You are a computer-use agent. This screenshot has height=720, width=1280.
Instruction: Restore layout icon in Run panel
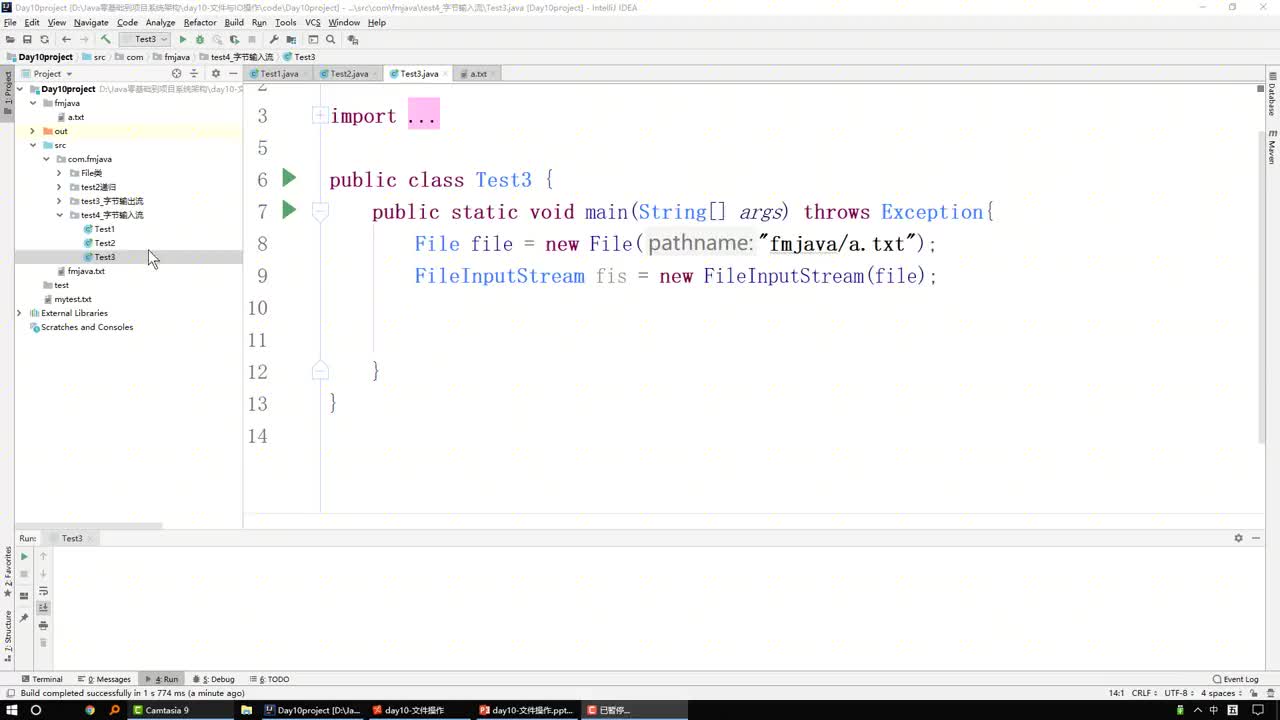tap(24, 596)
